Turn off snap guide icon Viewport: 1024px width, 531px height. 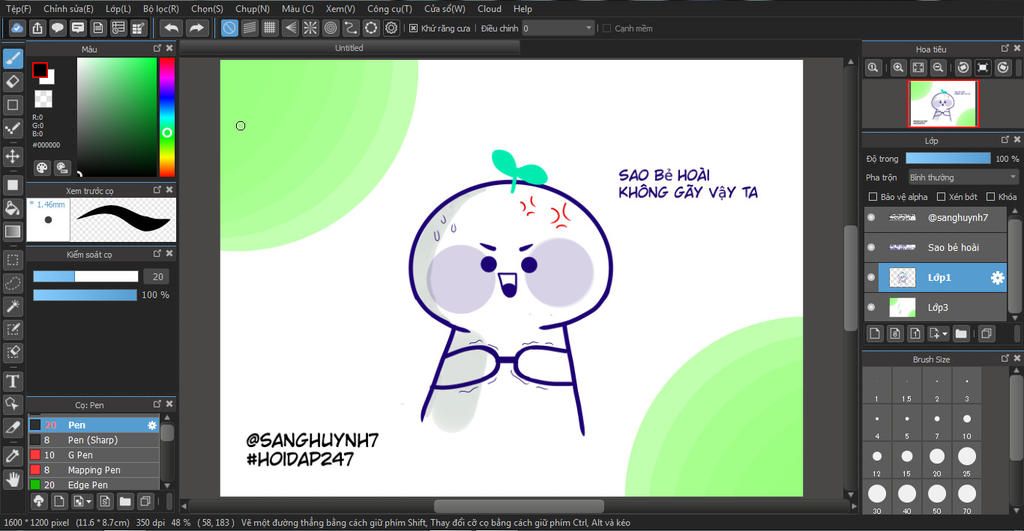coord(229,28)
